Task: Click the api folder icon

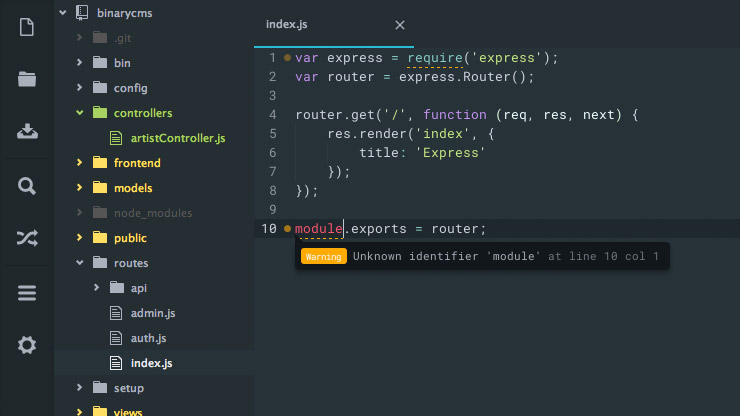Action: coord(117,288)
